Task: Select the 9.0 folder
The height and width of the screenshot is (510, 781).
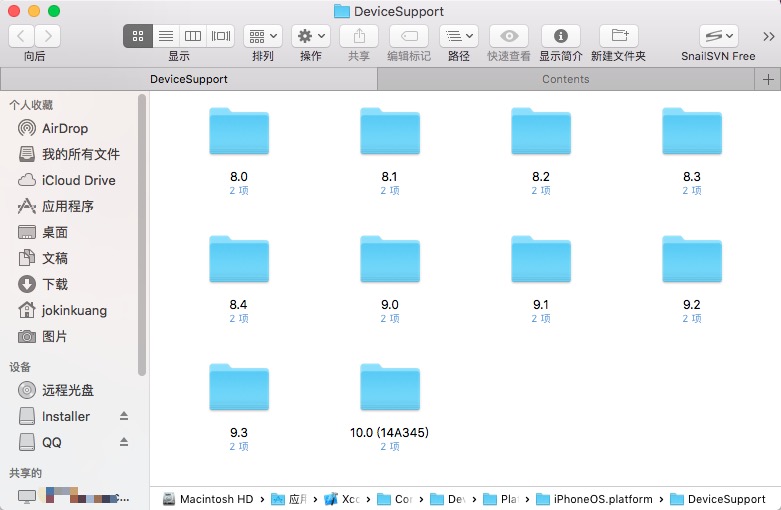Action: (x=390, y=259)
